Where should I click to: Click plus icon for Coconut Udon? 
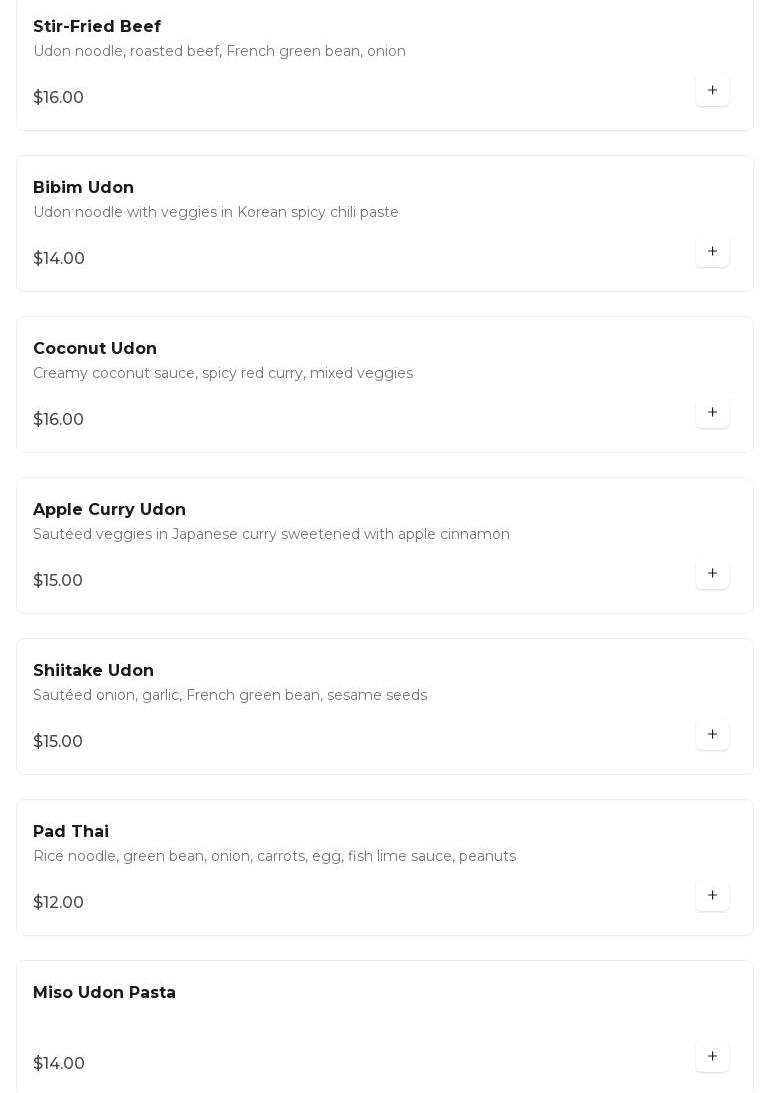click(712, 413)
